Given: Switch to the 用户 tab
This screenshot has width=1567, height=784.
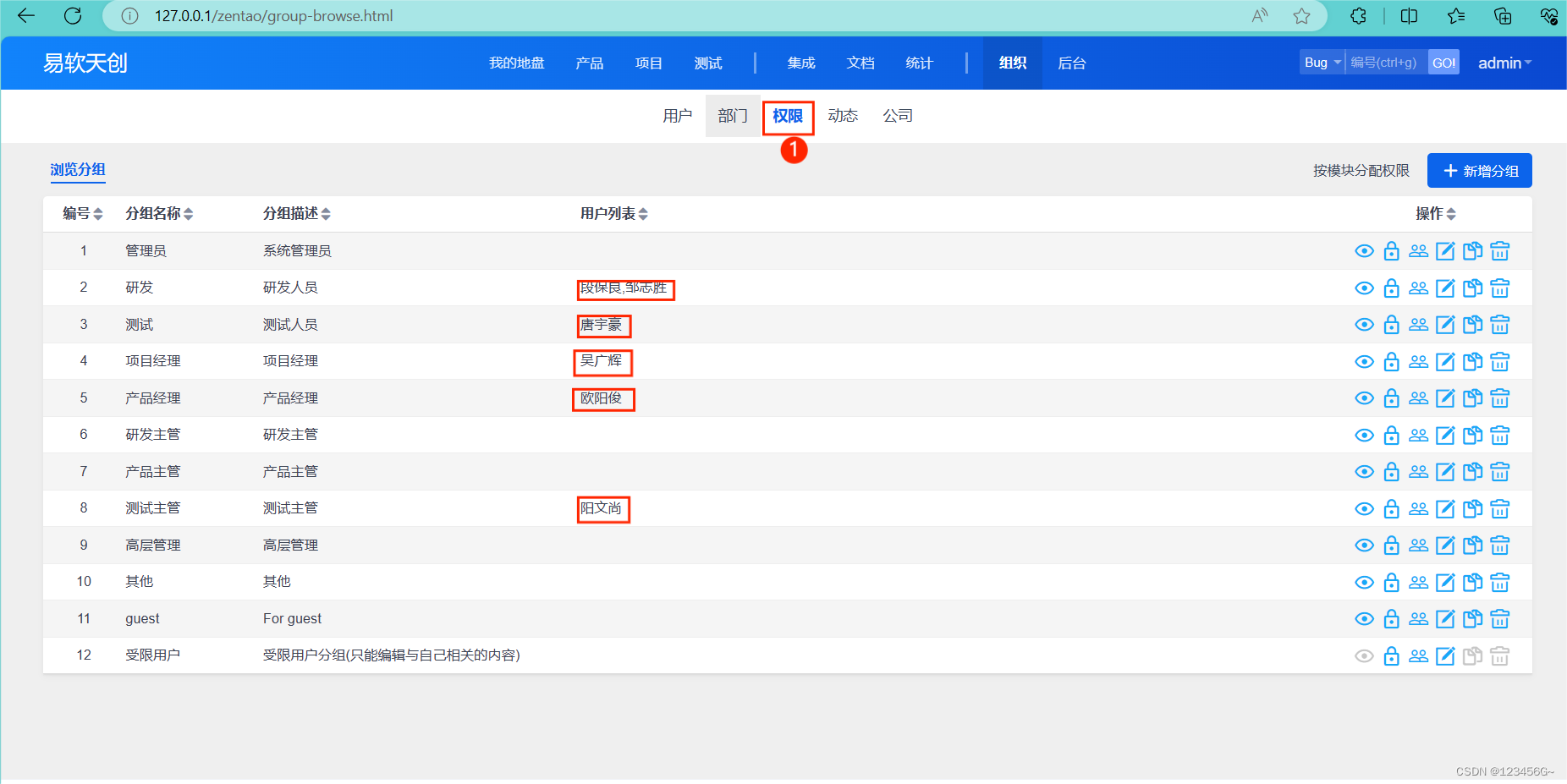Looking at the screenshot, I should [677, 116].
